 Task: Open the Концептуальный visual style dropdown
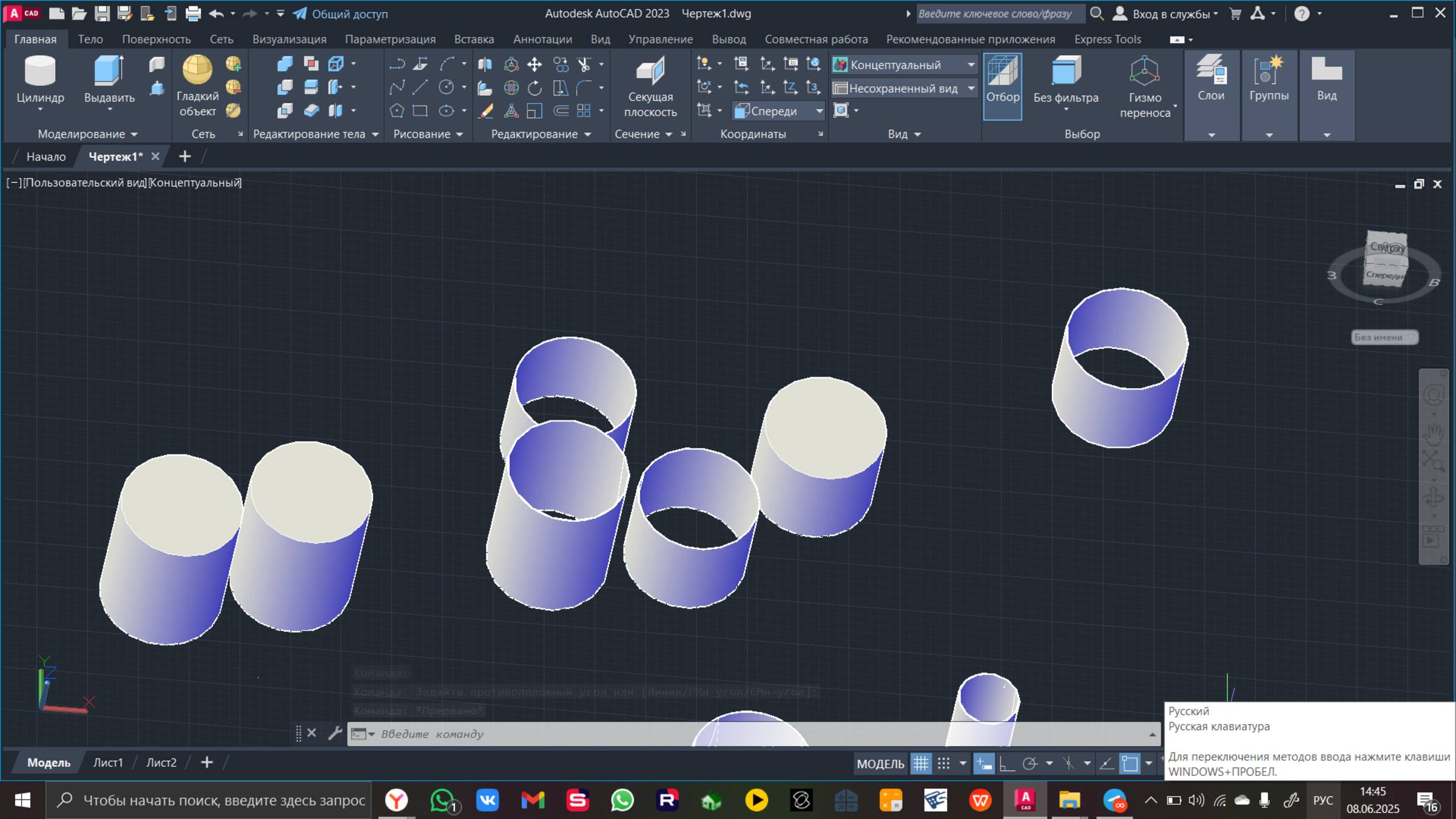(x=971, y=65)
